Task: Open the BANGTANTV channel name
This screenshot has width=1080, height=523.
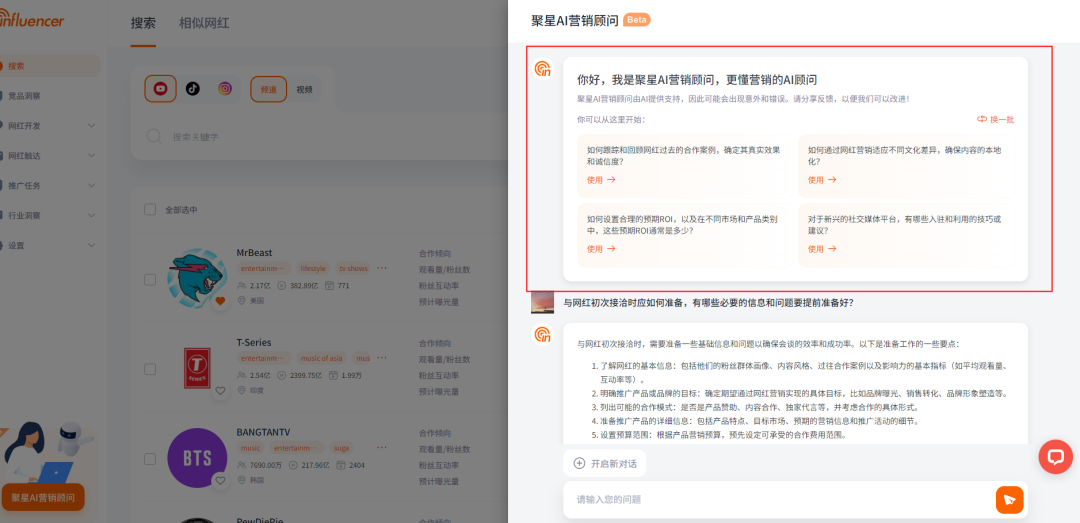Action: click(263, 432)
